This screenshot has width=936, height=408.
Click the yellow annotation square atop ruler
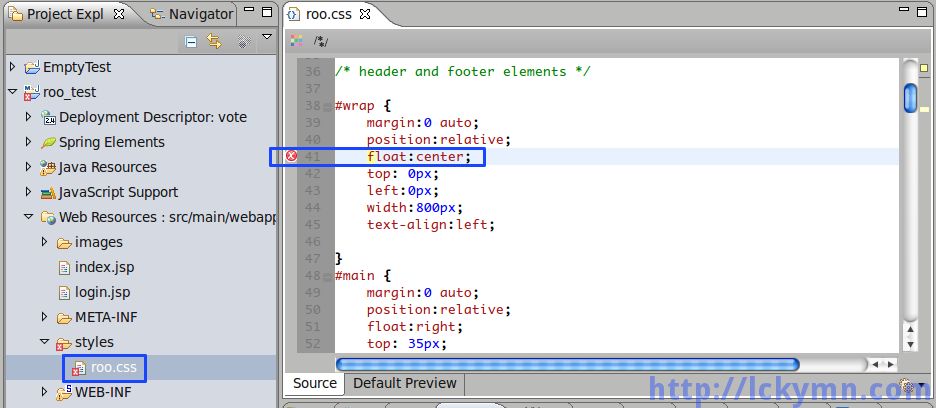click(x=924, y=68)
